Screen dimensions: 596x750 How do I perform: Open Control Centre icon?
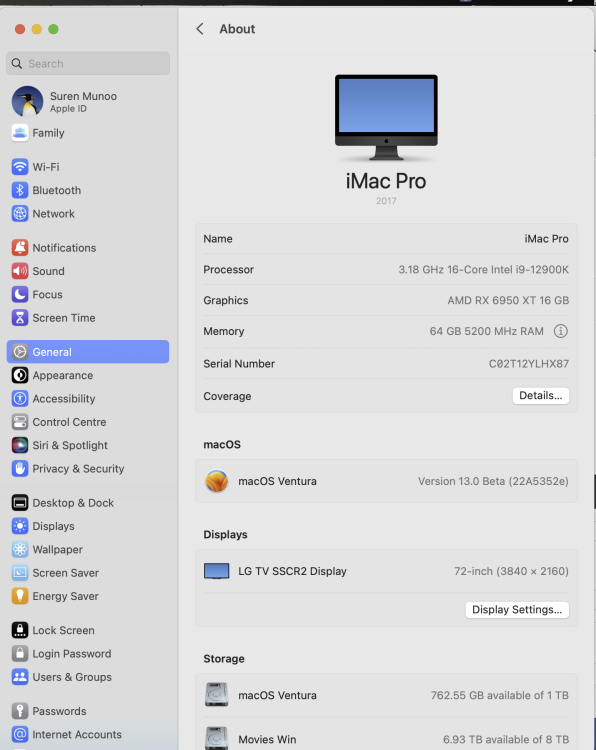tap(20, 422)
